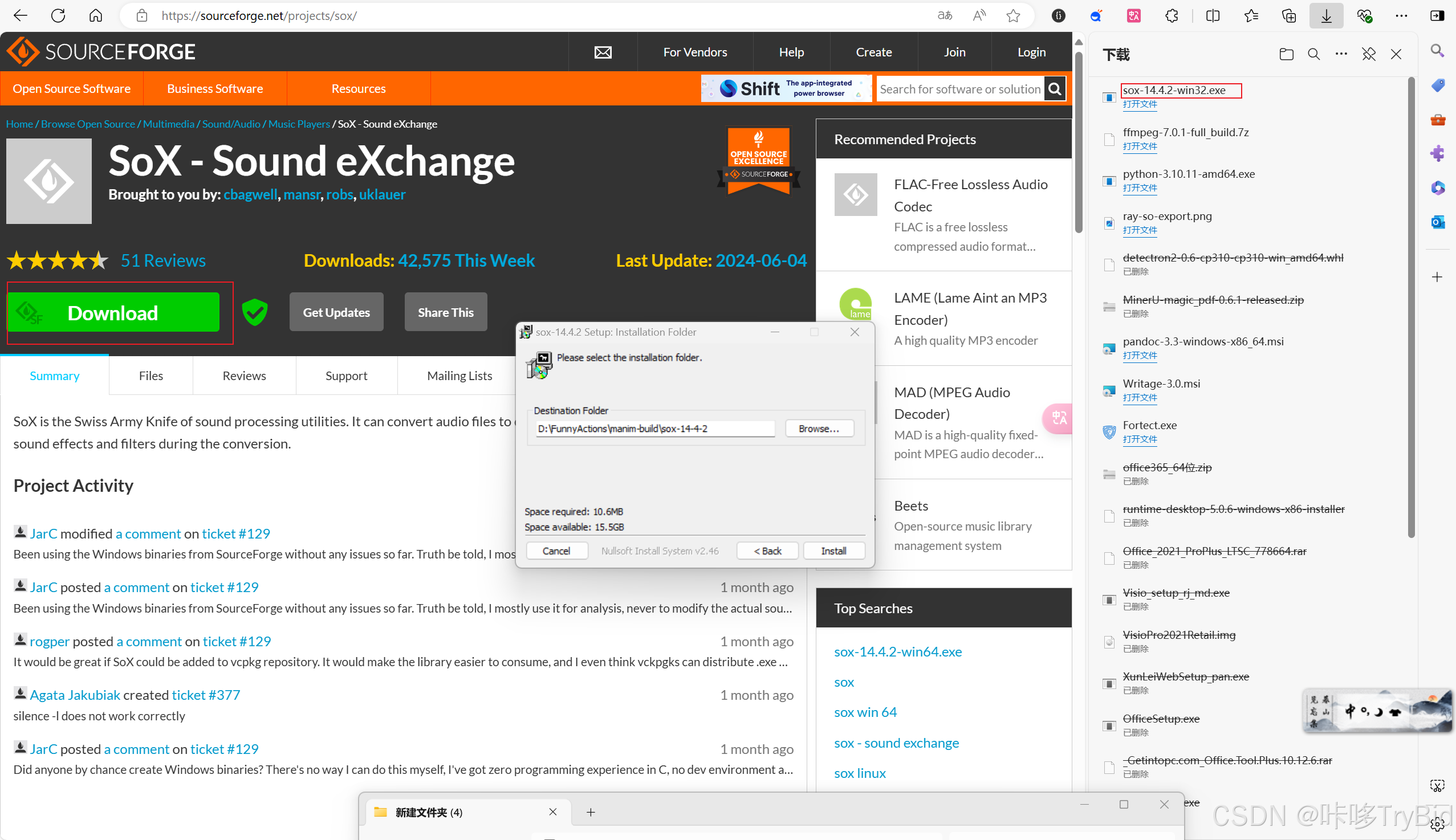The image size is (1456, 840).
Task: Open Resources menu
Action: tap(359, 89)
